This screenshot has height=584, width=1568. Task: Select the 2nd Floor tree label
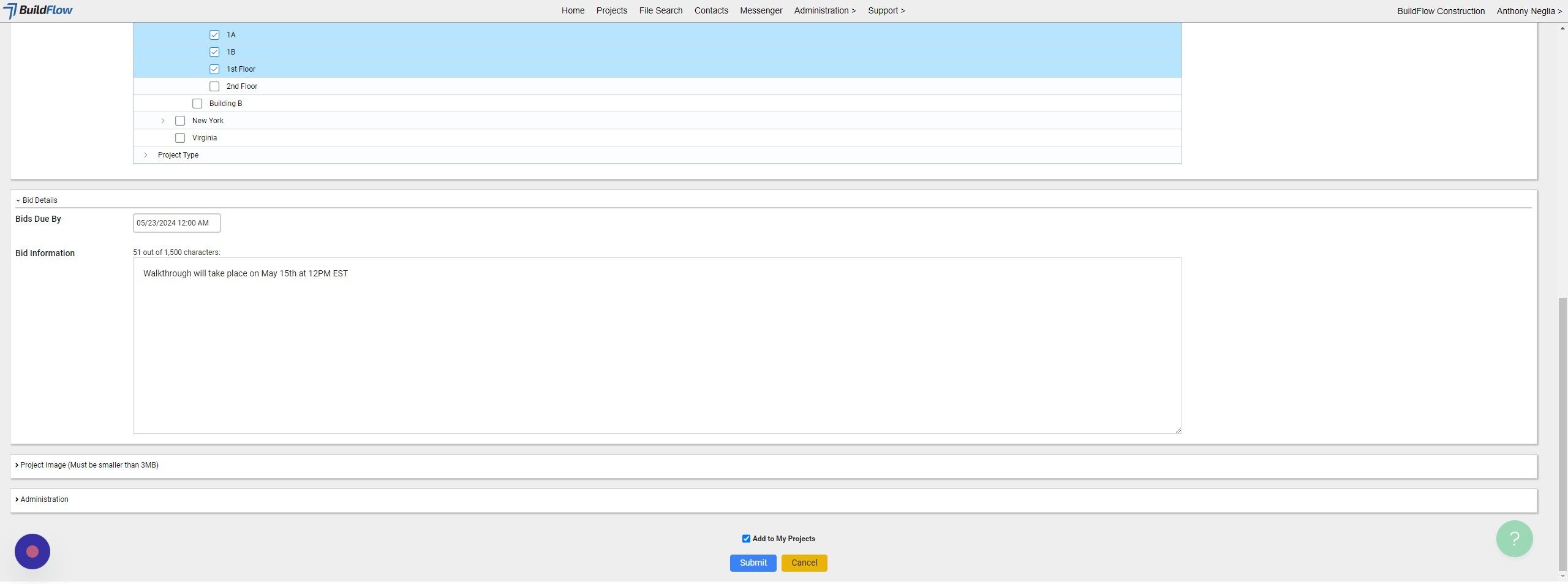click(242, 86)
